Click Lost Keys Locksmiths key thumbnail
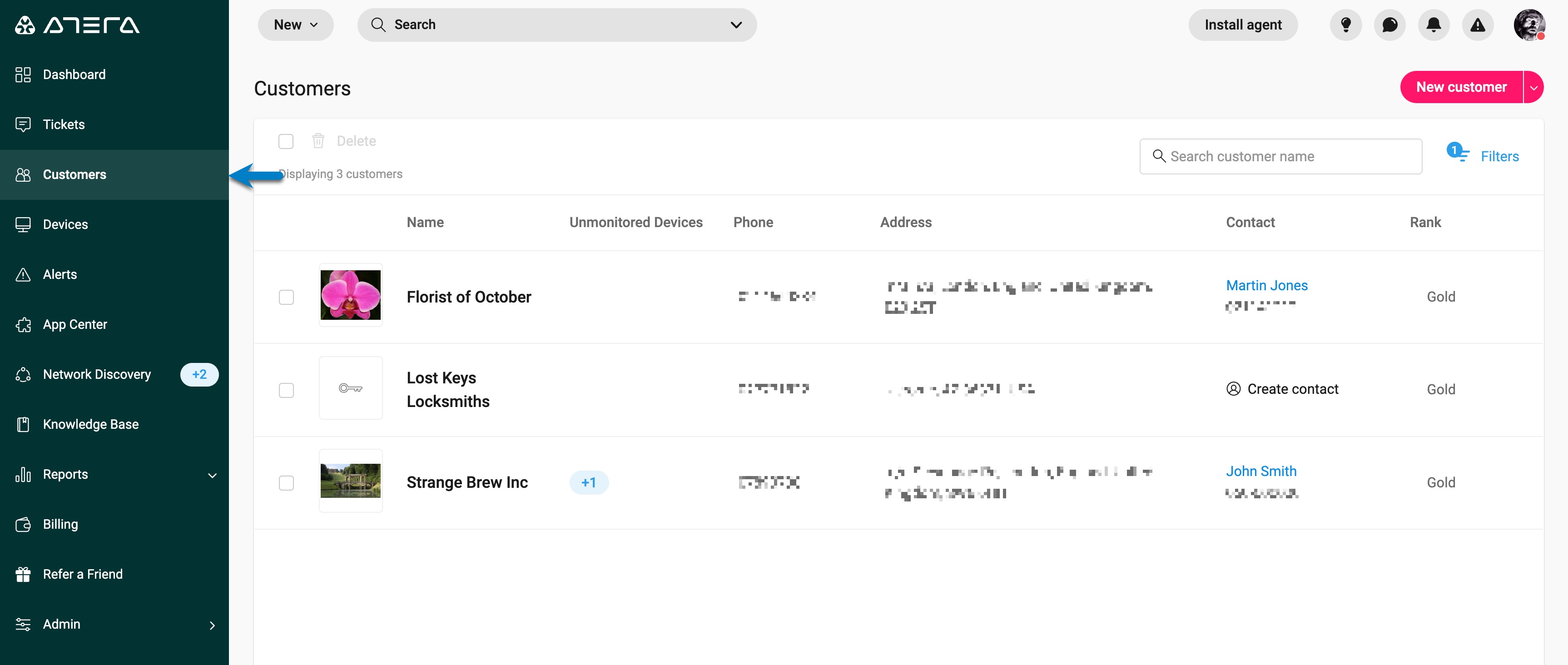Viewport: 1568px width, 665px height. click(x=351, y=388)
